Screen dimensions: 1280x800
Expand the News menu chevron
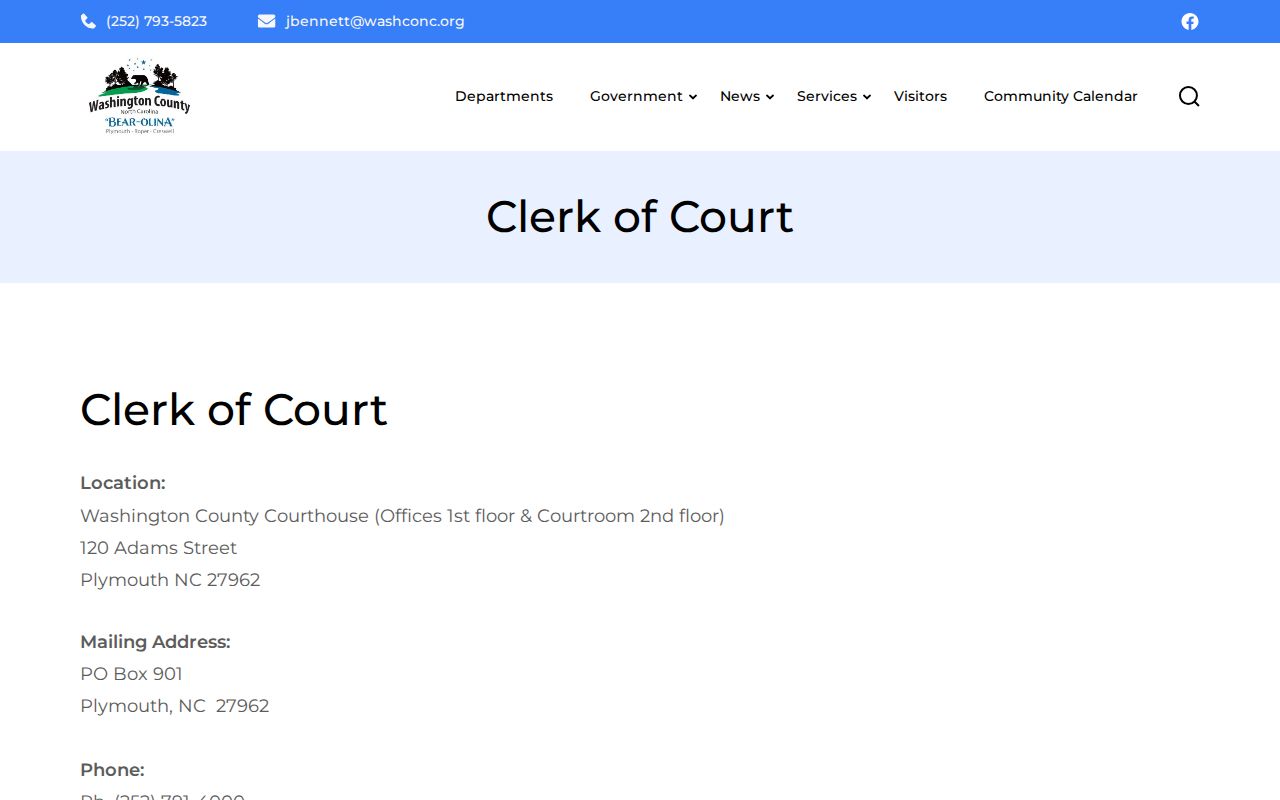click(770, 97)
